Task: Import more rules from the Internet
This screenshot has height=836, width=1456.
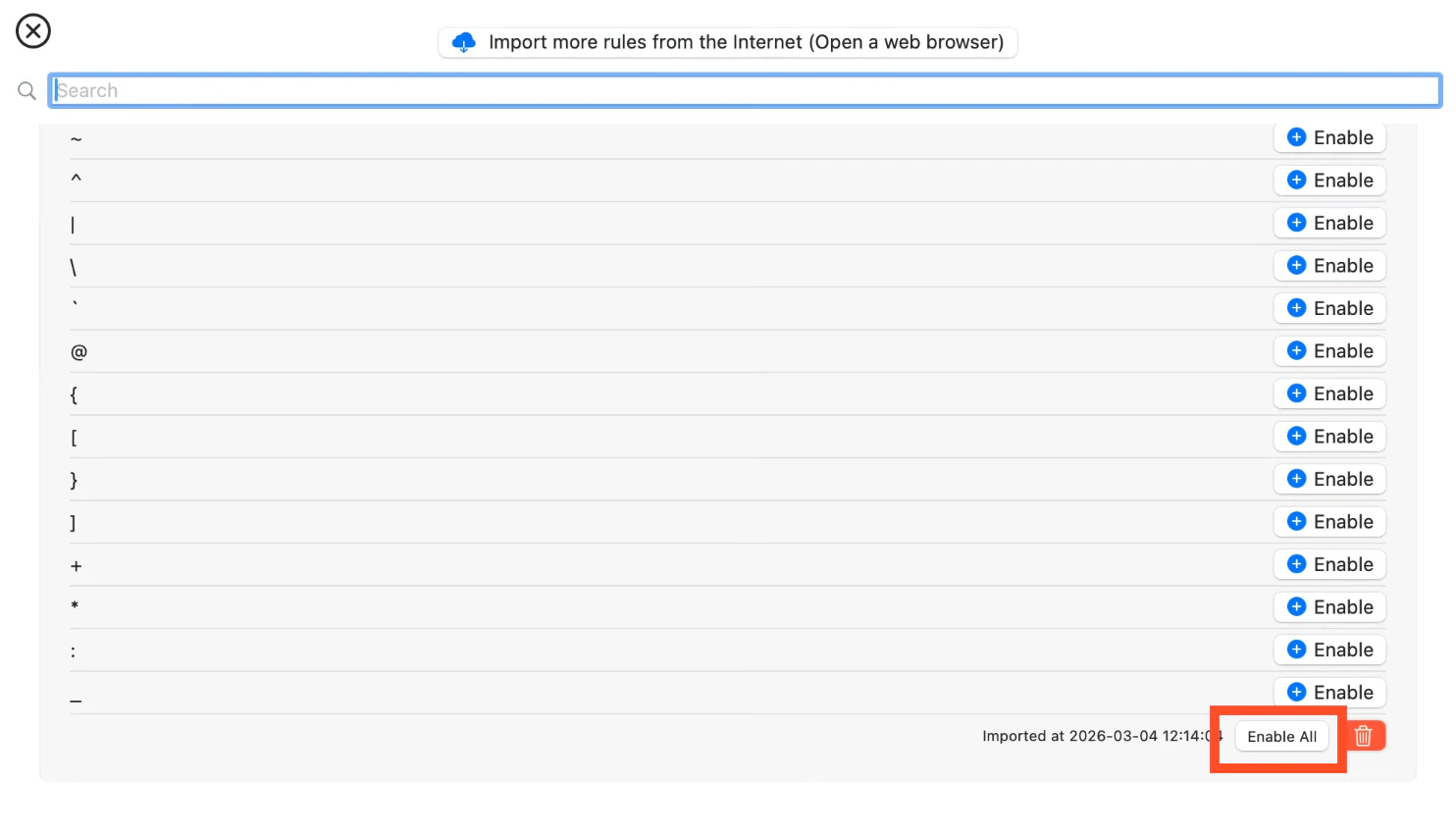Action: click(x=727, y=42)
